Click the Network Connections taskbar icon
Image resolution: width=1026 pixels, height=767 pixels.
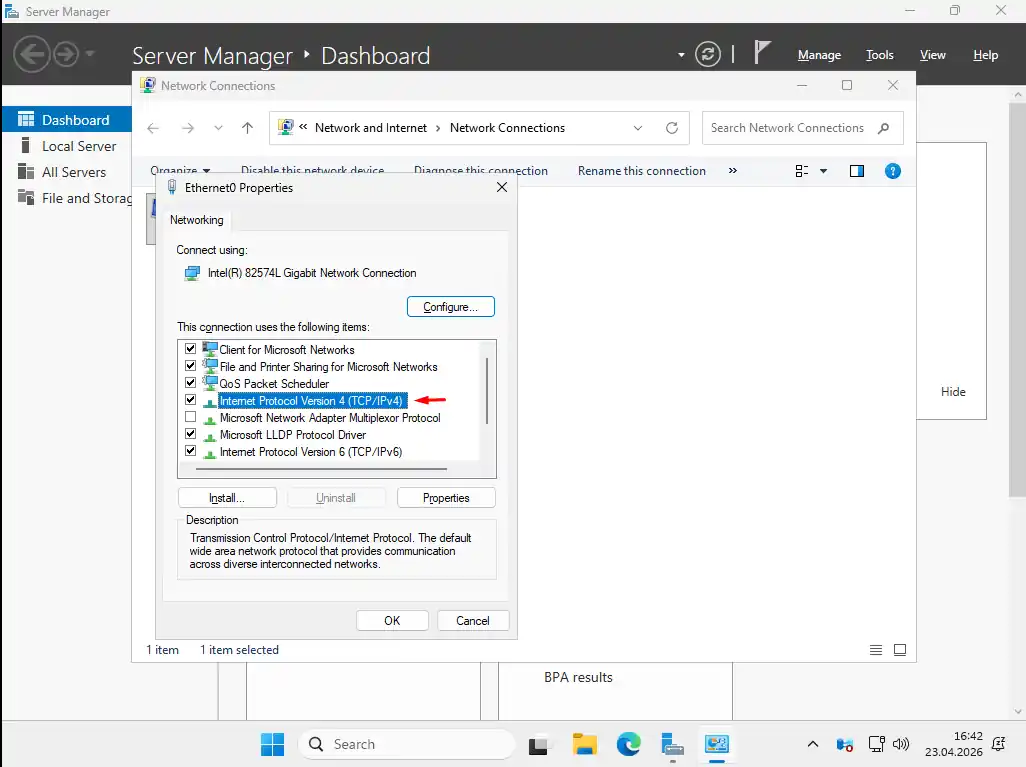tap(716, 744)
